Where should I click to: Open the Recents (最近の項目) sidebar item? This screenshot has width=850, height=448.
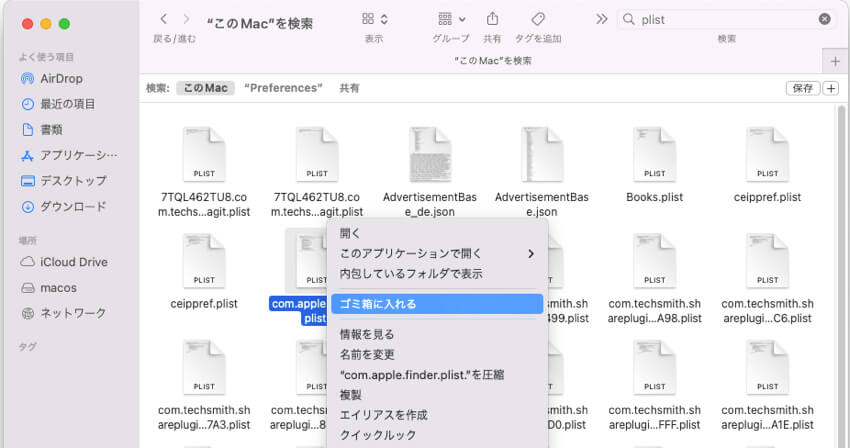click(x=58, y=104)
